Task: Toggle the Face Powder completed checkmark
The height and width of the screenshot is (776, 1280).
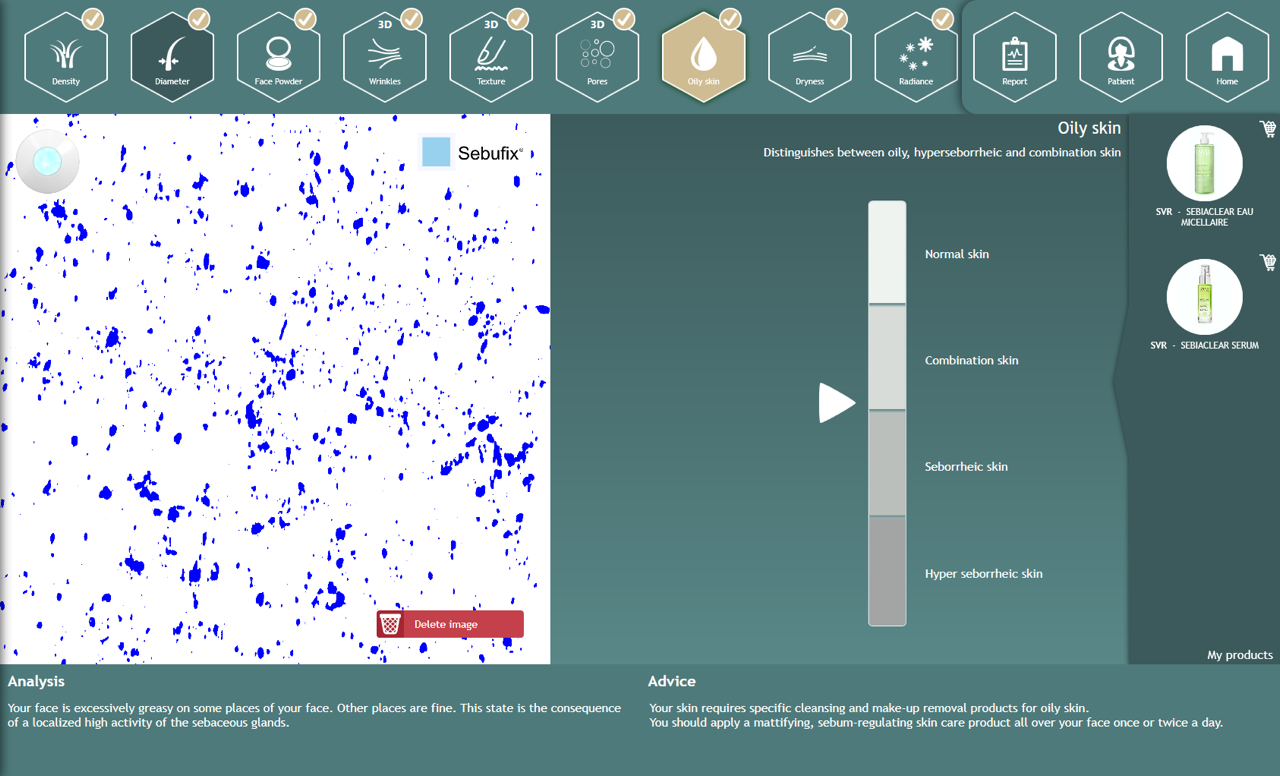Action: (x=305, y=18)
